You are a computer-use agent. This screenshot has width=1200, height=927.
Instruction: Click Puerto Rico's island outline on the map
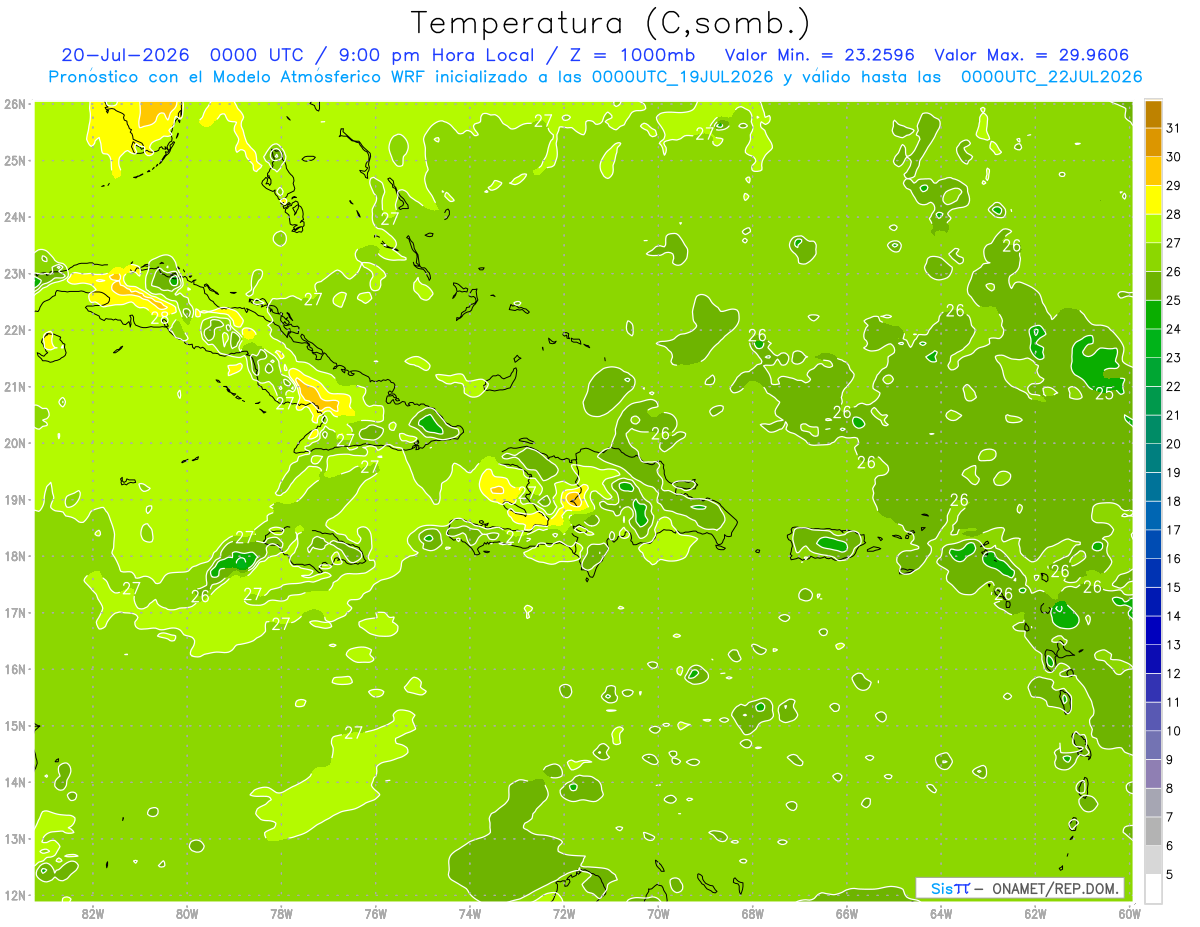[827, 542]
